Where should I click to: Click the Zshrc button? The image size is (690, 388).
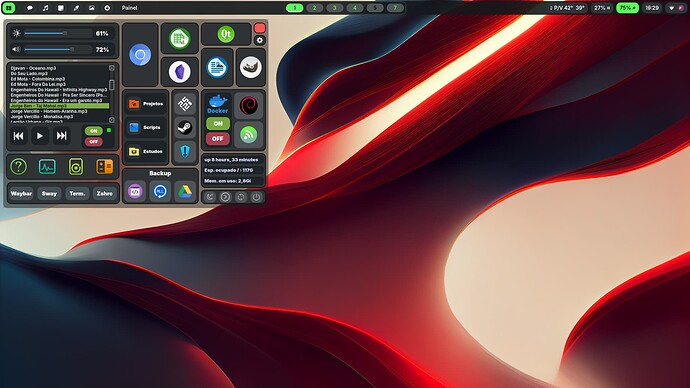105,194
